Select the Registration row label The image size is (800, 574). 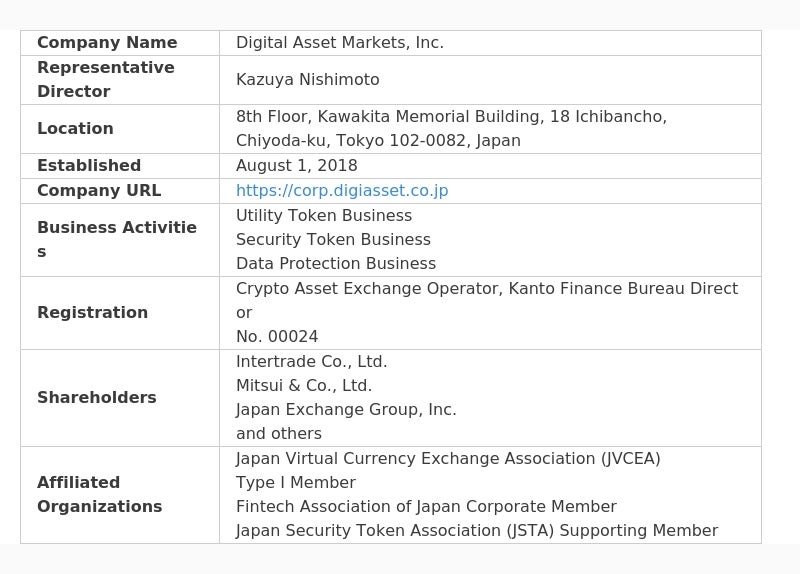pos(92,312)
